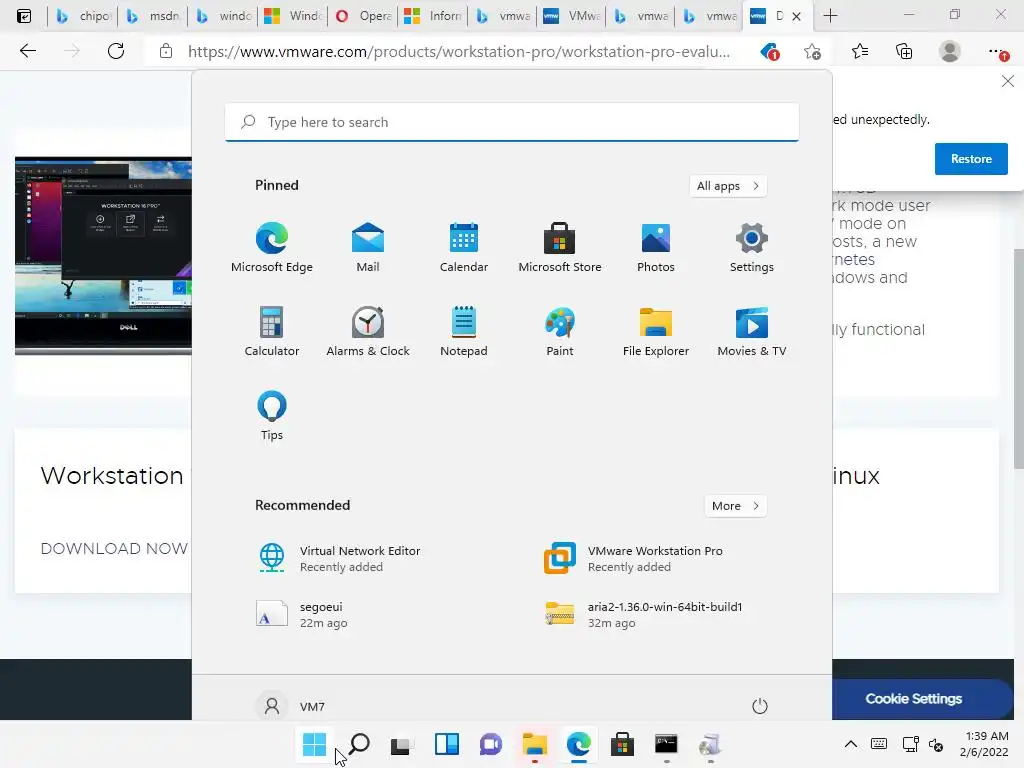
Task: Open File Explorer on the taskbar
Action: tap(535, 744)
